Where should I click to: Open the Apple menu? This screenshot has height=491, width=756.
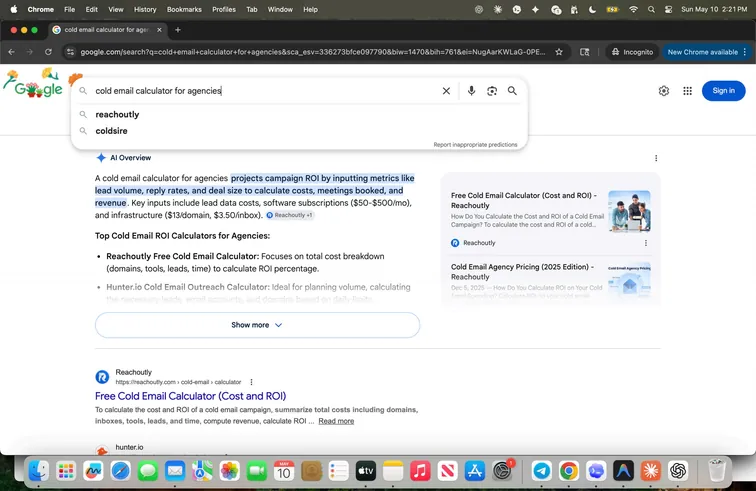14,9
